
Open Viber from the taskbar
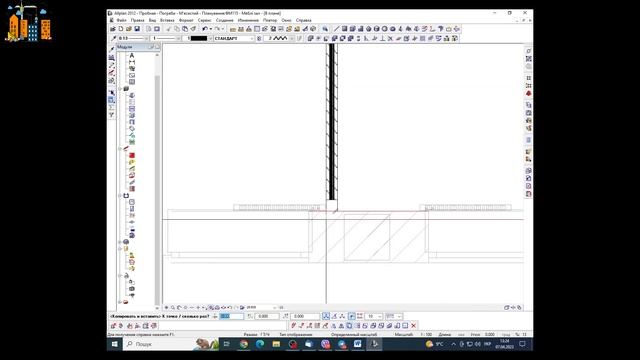(x=325, y=344)
